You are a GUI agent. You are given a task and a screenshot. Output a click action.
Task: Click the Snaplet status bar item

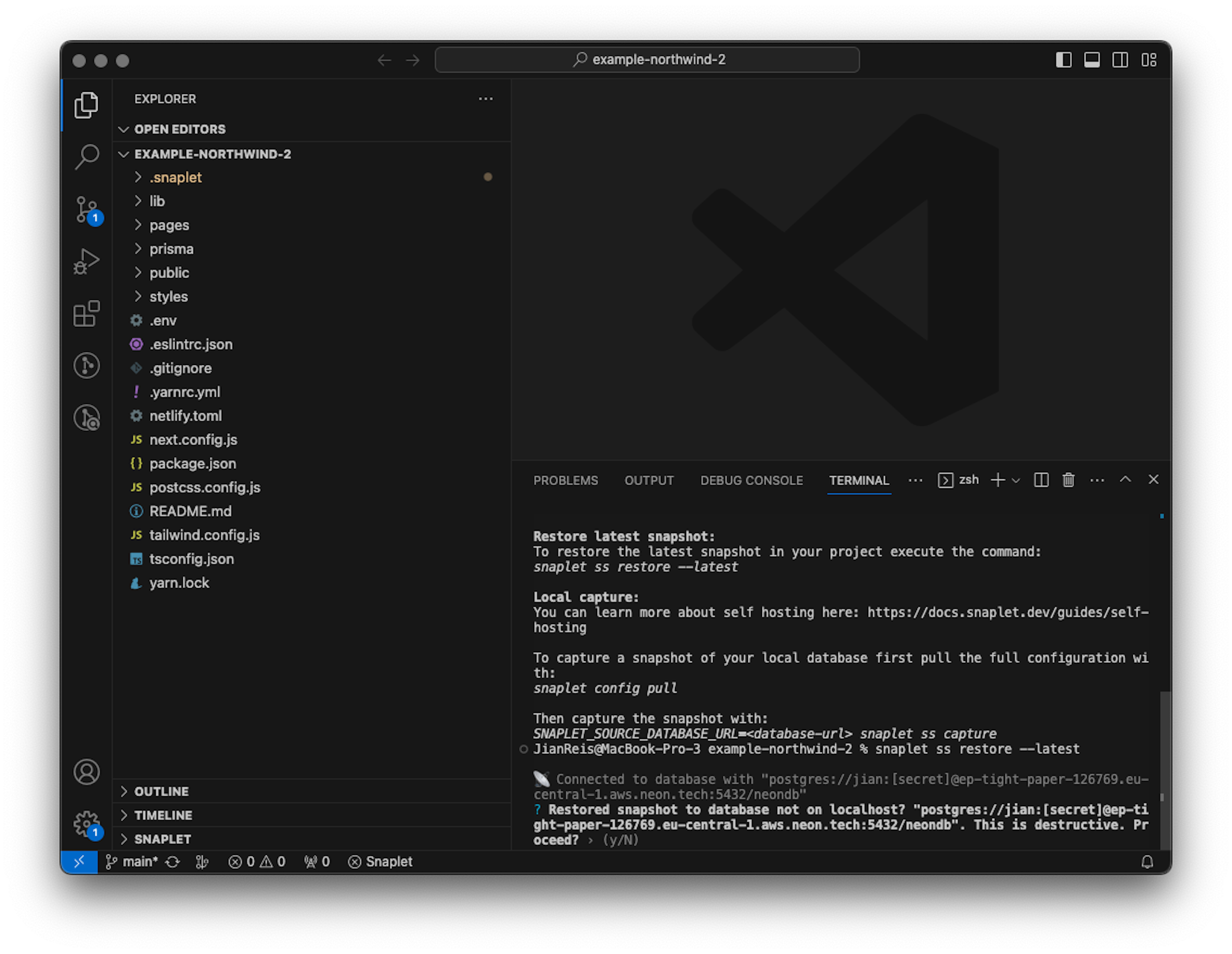click(380, 862)
